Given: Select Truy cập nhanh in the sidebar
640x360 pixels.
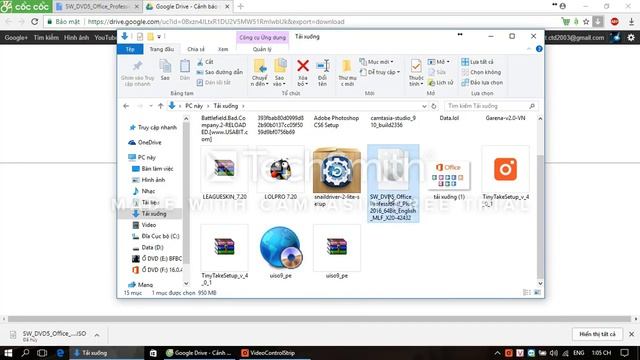Looking at the screenshot, I should pos(153,127).
